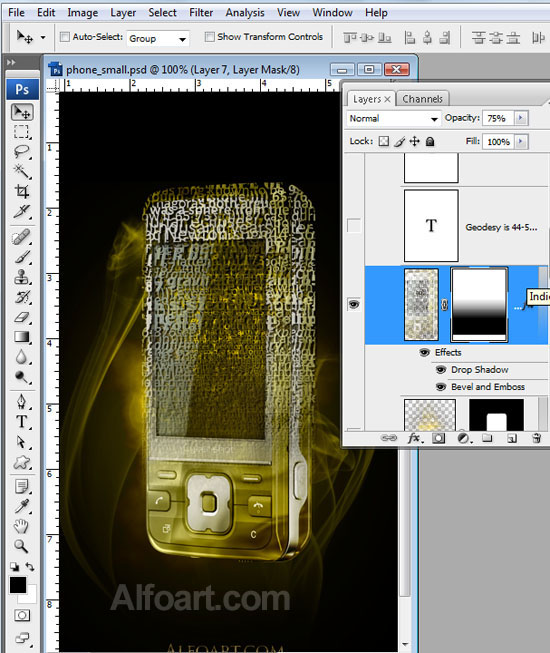Click the background color swatch
Screen dimensions: 550x653
[30, 596]
